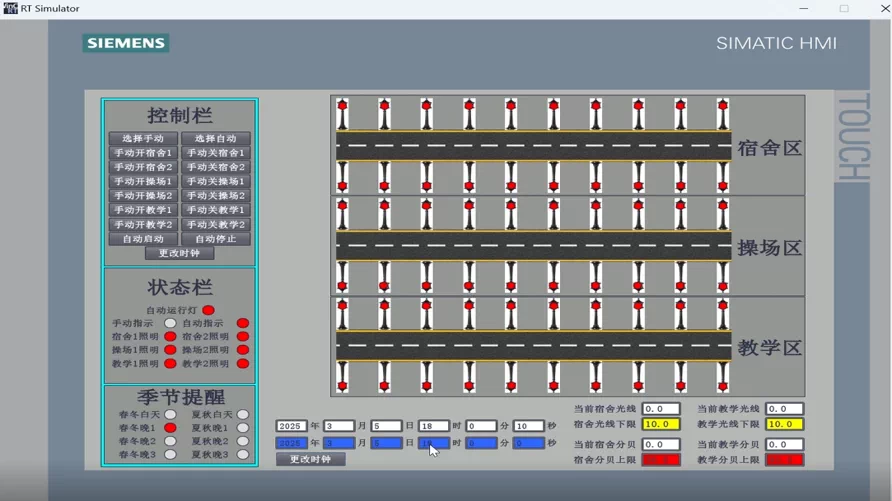892x501 pixels.
Task: Stop automatic mode with 自动停止
Action: tap(216, 239)
